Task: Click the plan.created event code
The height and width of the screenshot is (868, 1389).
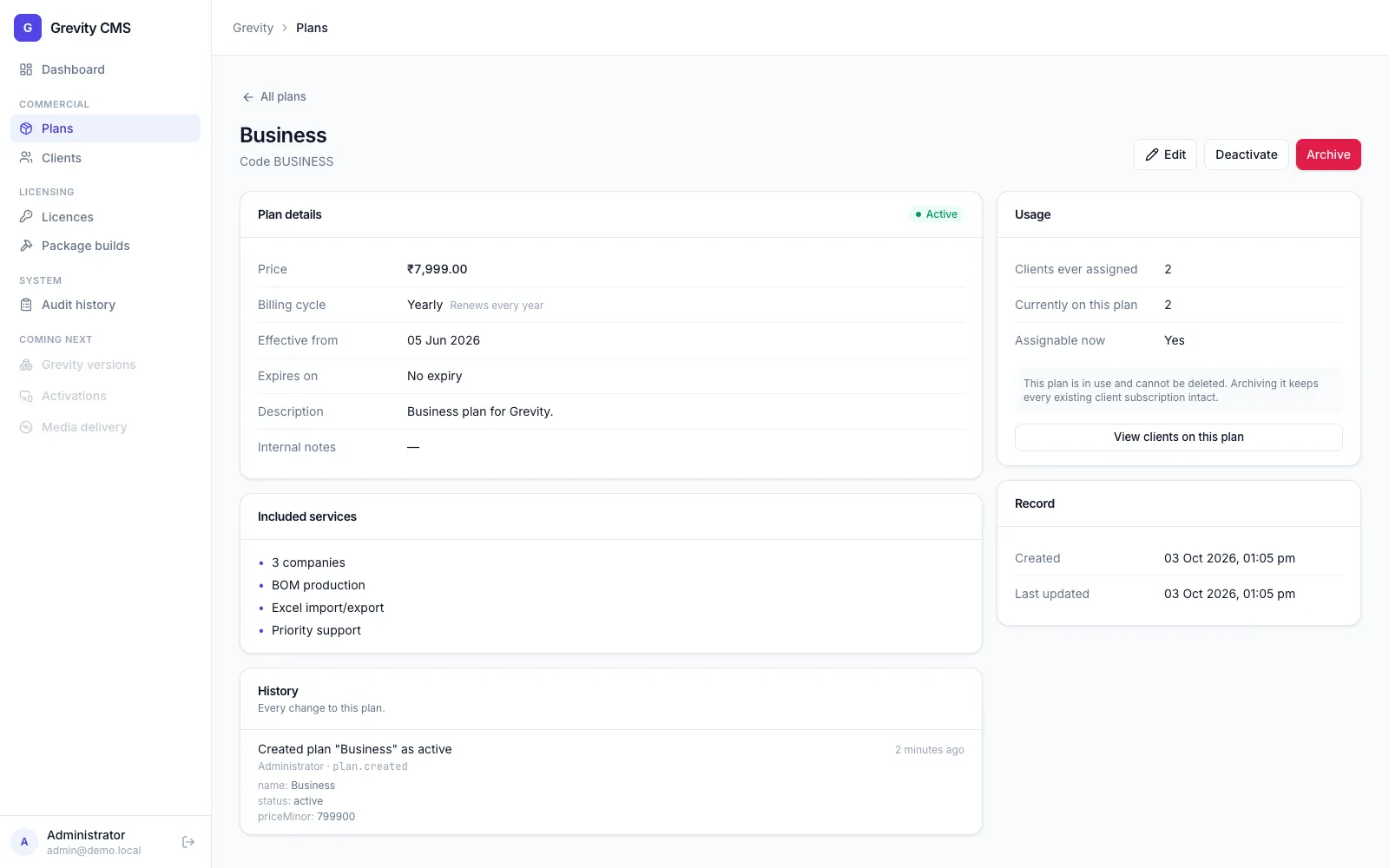Action: pos(370,766)
